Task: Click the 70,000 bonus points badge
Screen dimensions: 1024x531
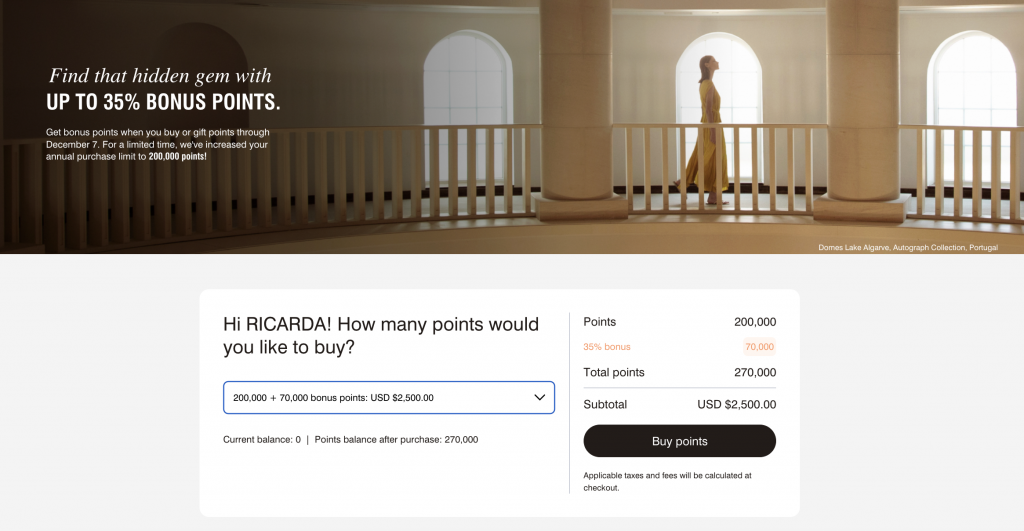Action: tap(759, 347)
